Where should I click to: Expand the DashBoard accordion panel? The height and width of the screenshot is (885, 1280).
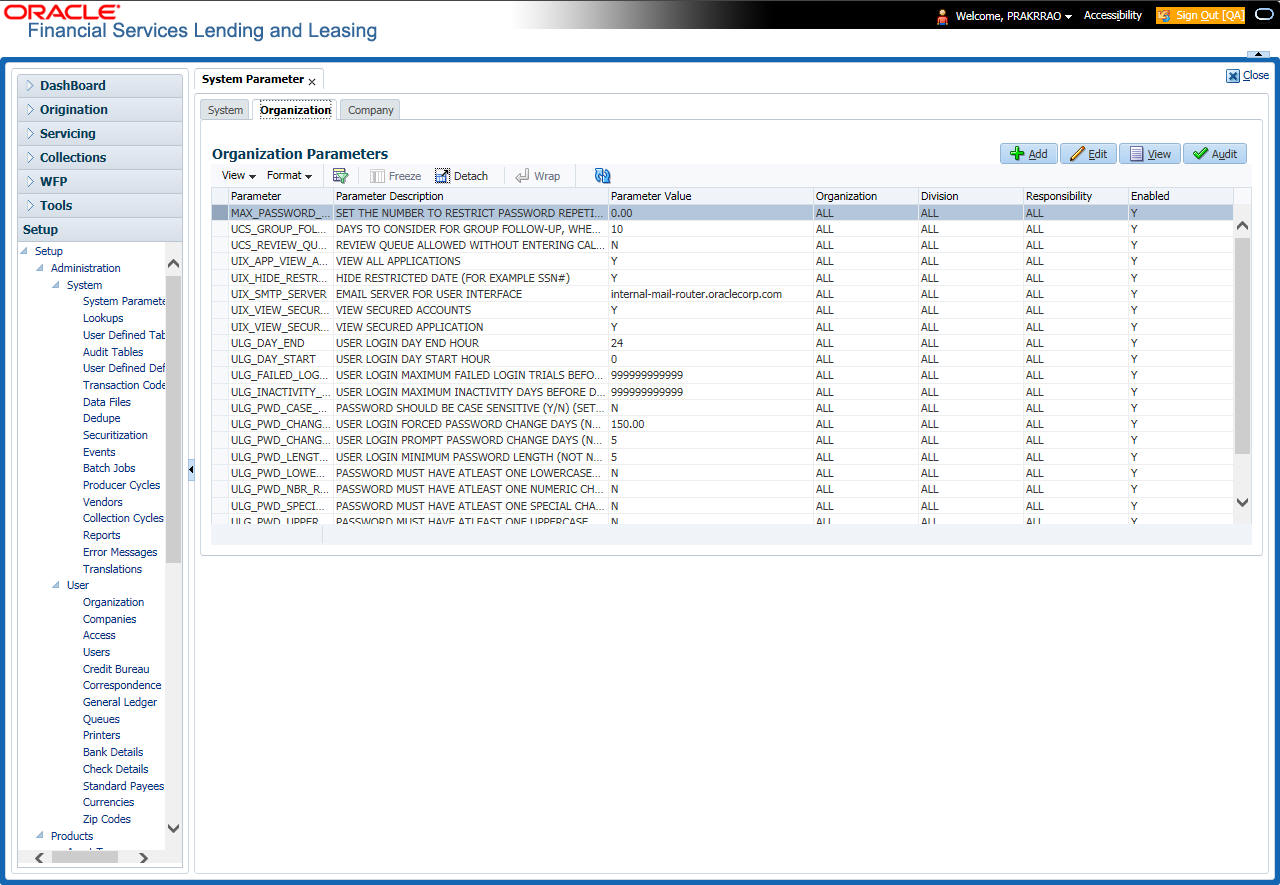click(100, 86)
